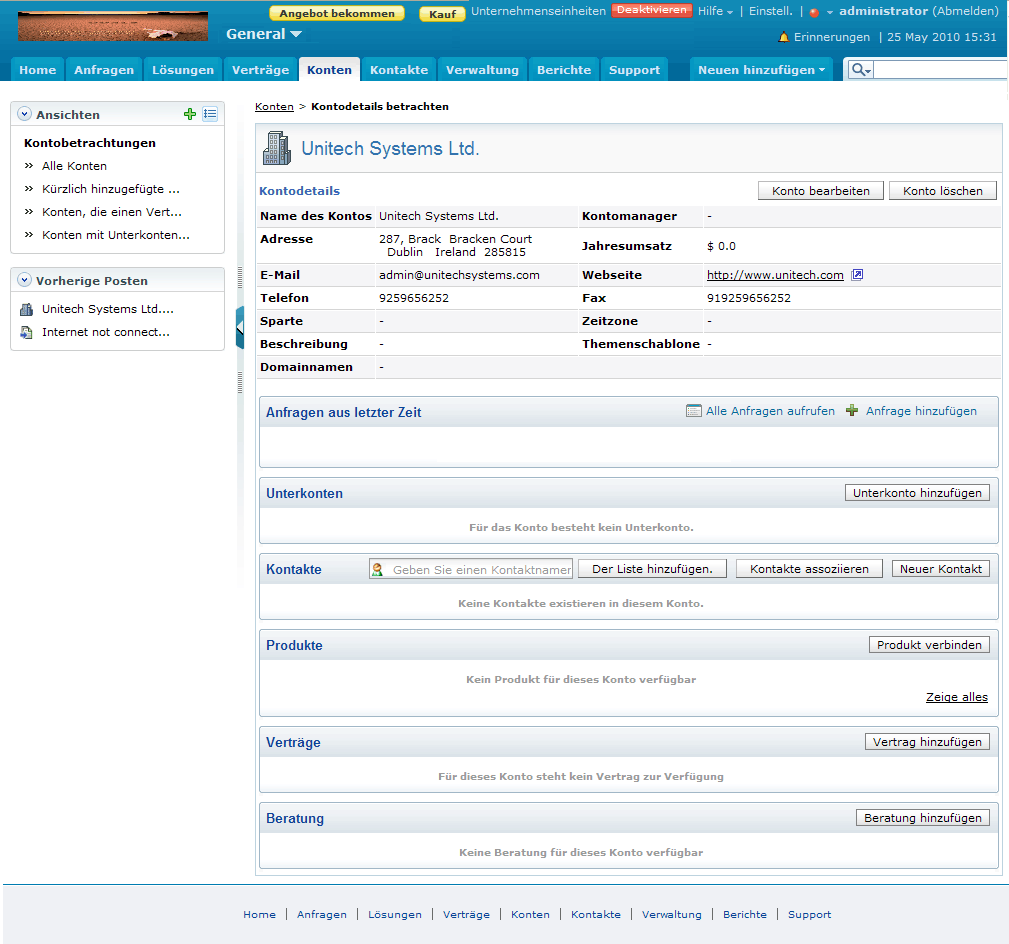Collapse the Vorherige Posten panel
Image resolution: width=1009 pixels, height=944 pixels.
[24, 280]
